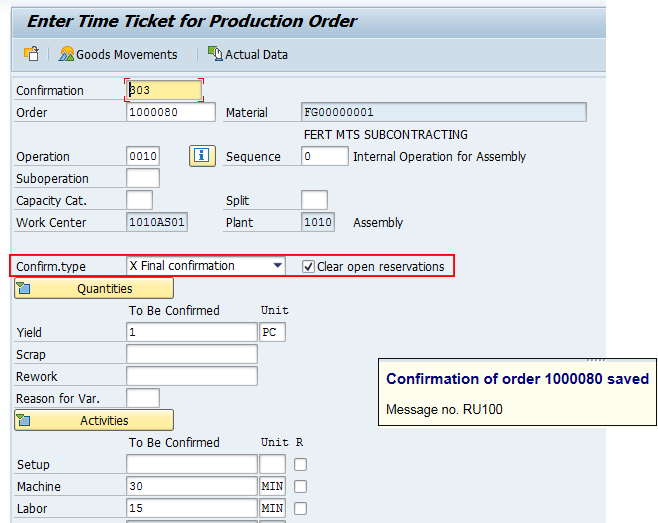This screenshot has width=658, height=523.
Task: Open Goods Movements from the toolbar
Action: 118,54
